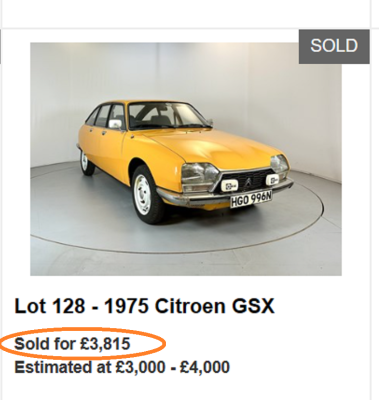
Task: Click the HGO 996N number plate
Action: (x=251, y=199)
